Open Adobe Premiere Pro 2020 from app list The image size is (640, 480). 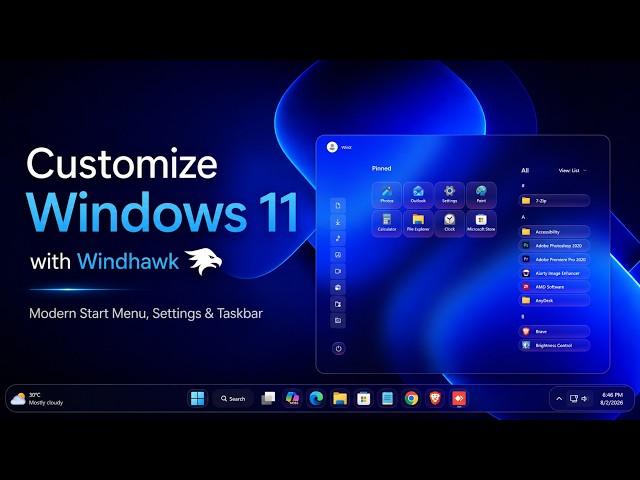tap(554, 259)
